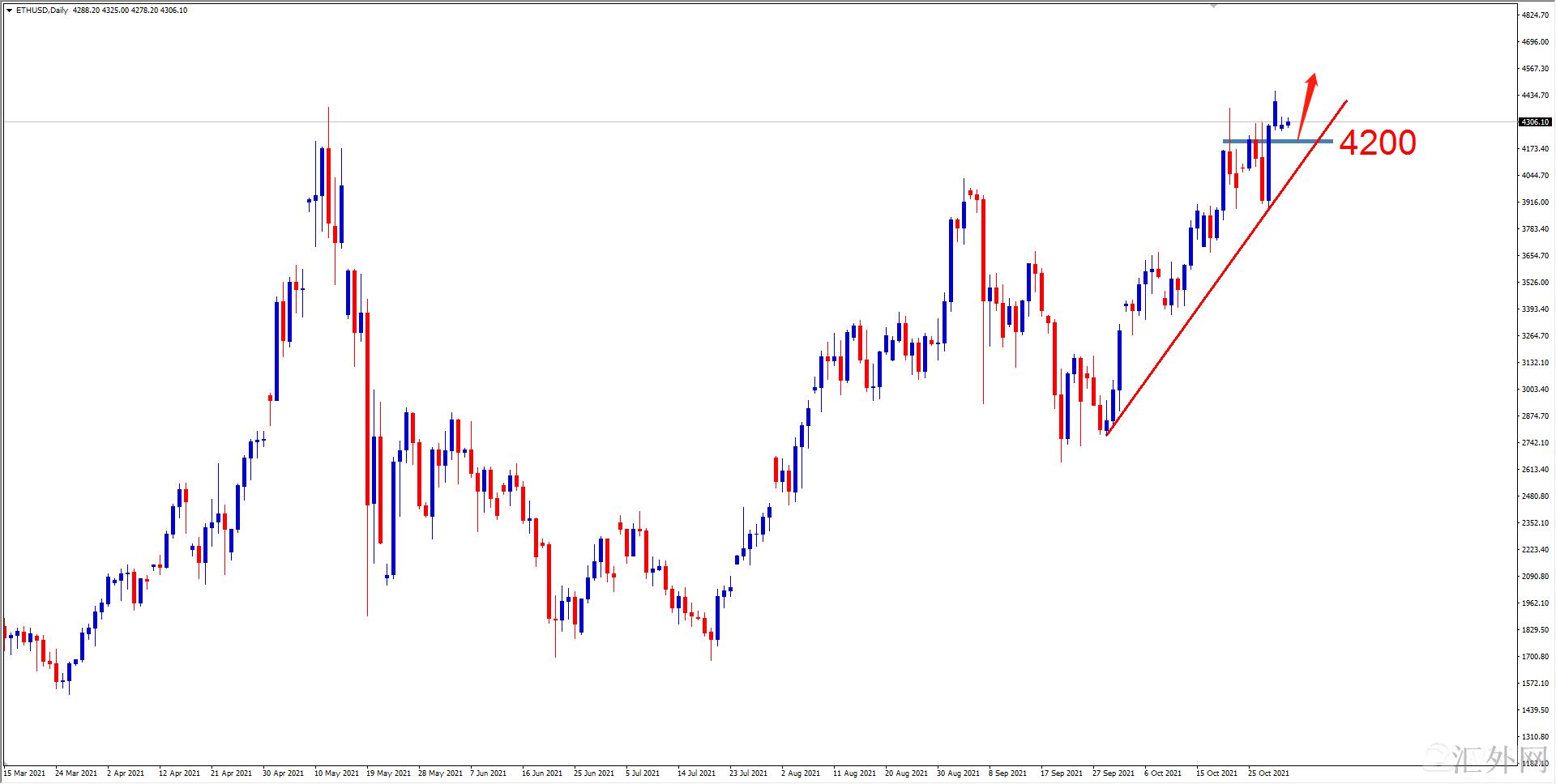1556x784 pixels.
Task: Click the 30 Apr 2021 date label
Action: (x=283, y=773)
